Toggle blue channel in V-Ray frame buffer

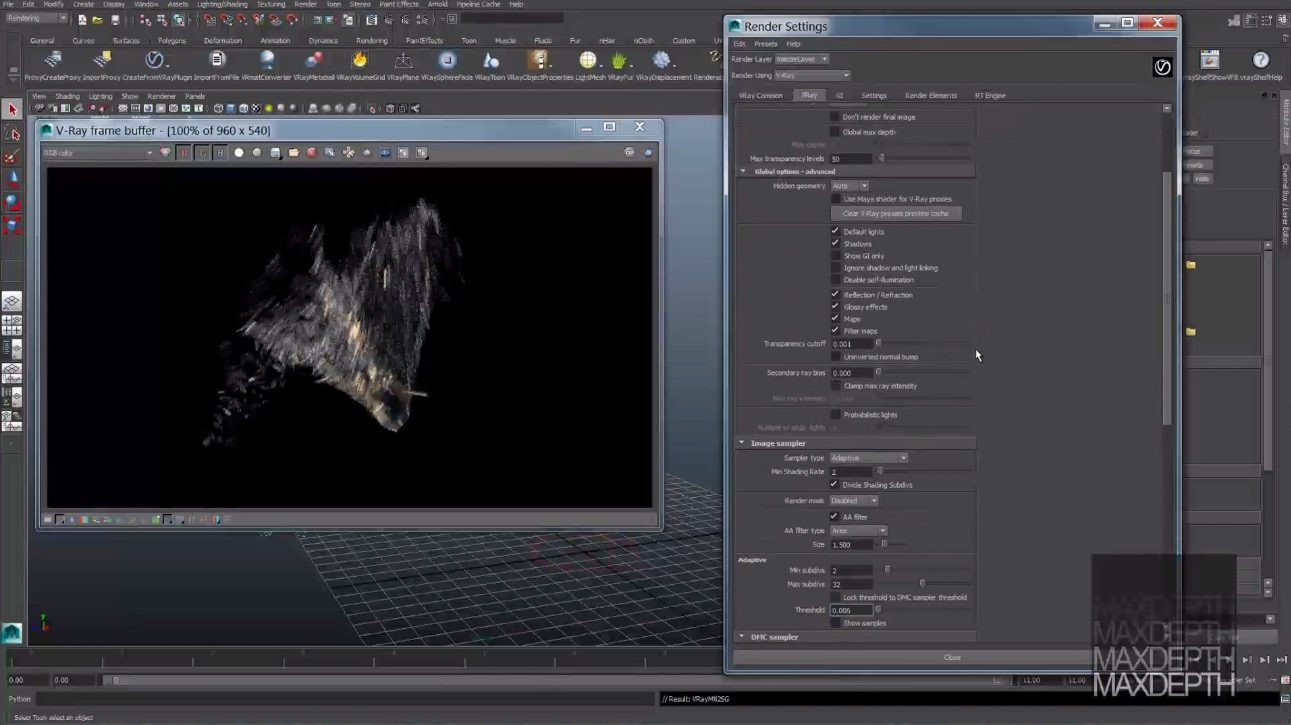click(220, 153)
